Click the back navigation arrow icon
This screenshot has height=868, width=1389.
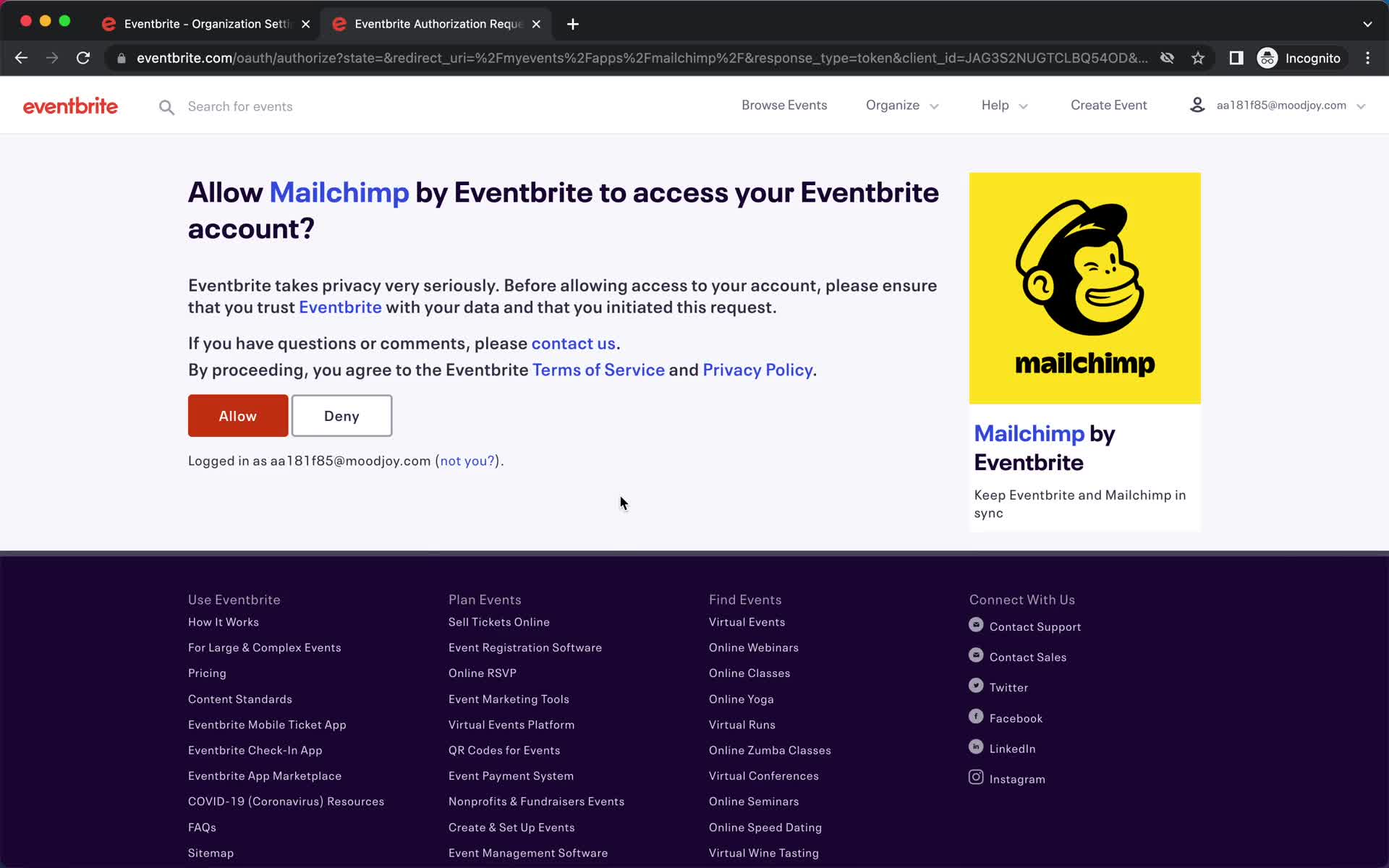20,58
